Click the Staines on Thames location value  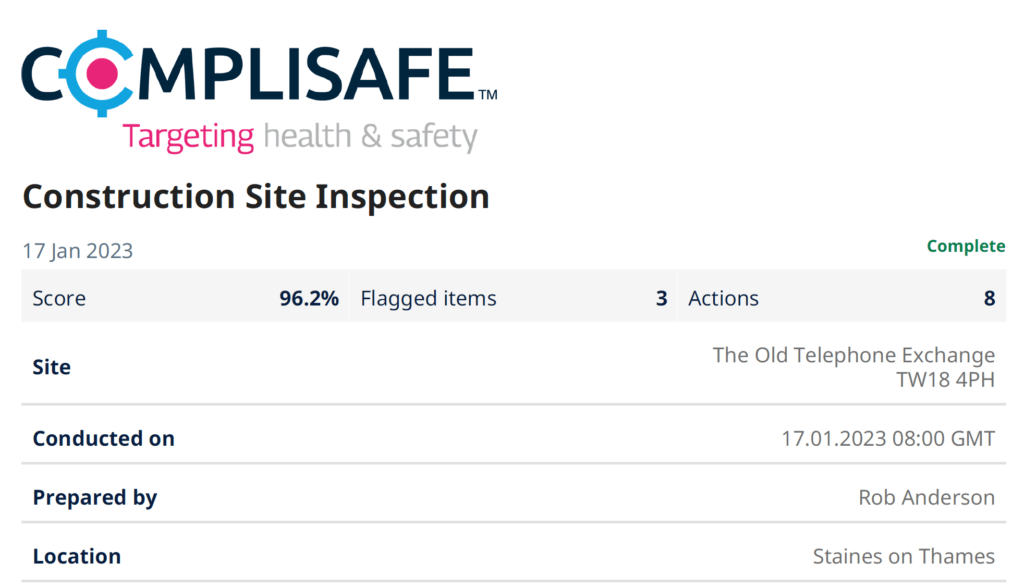[904, 556]
